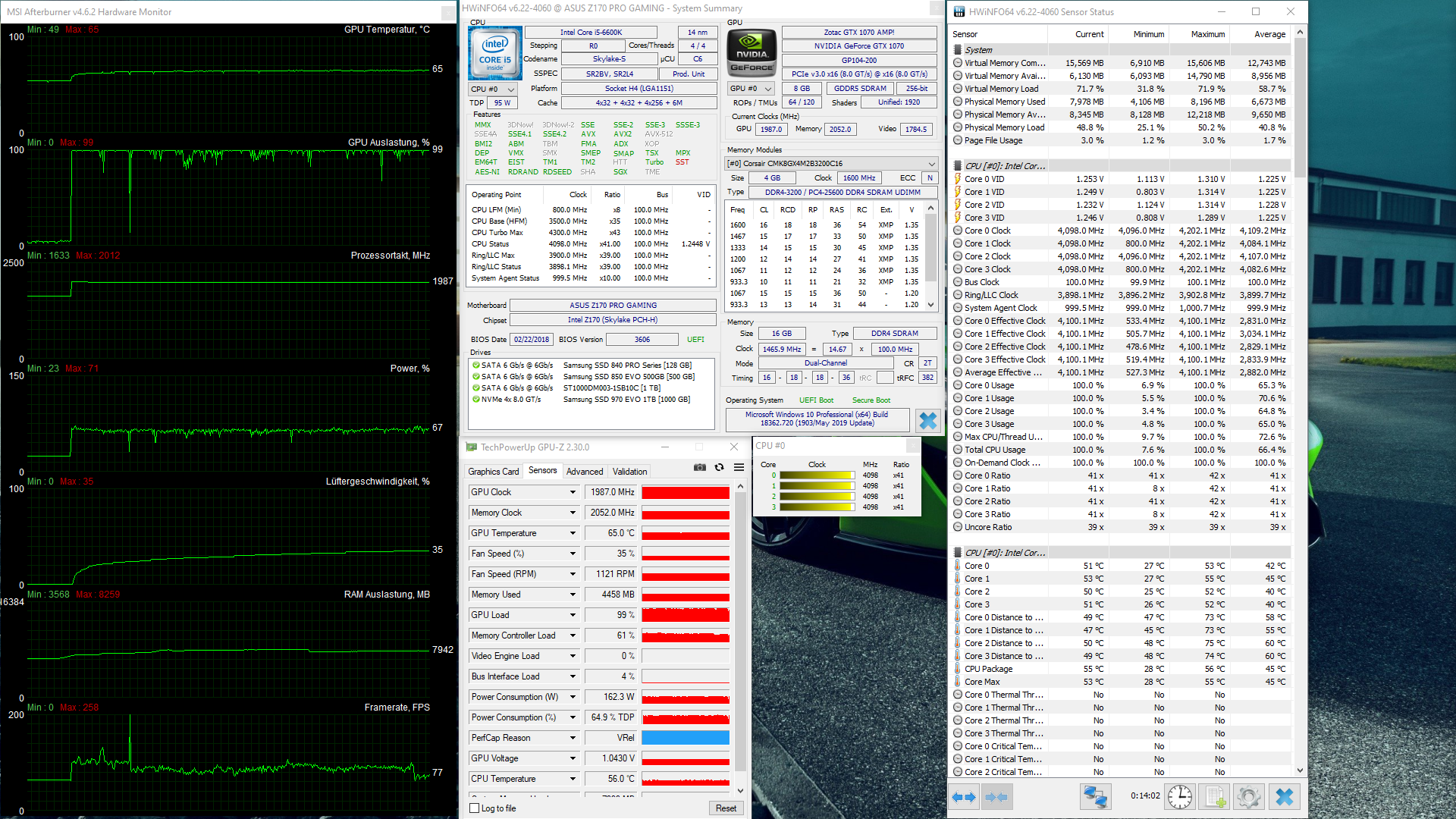The height and width of the screenshot is (819, 1456).
Task: Click ASUS Z170 PRO GAMING motherboard field
Action: click(613, 306)
